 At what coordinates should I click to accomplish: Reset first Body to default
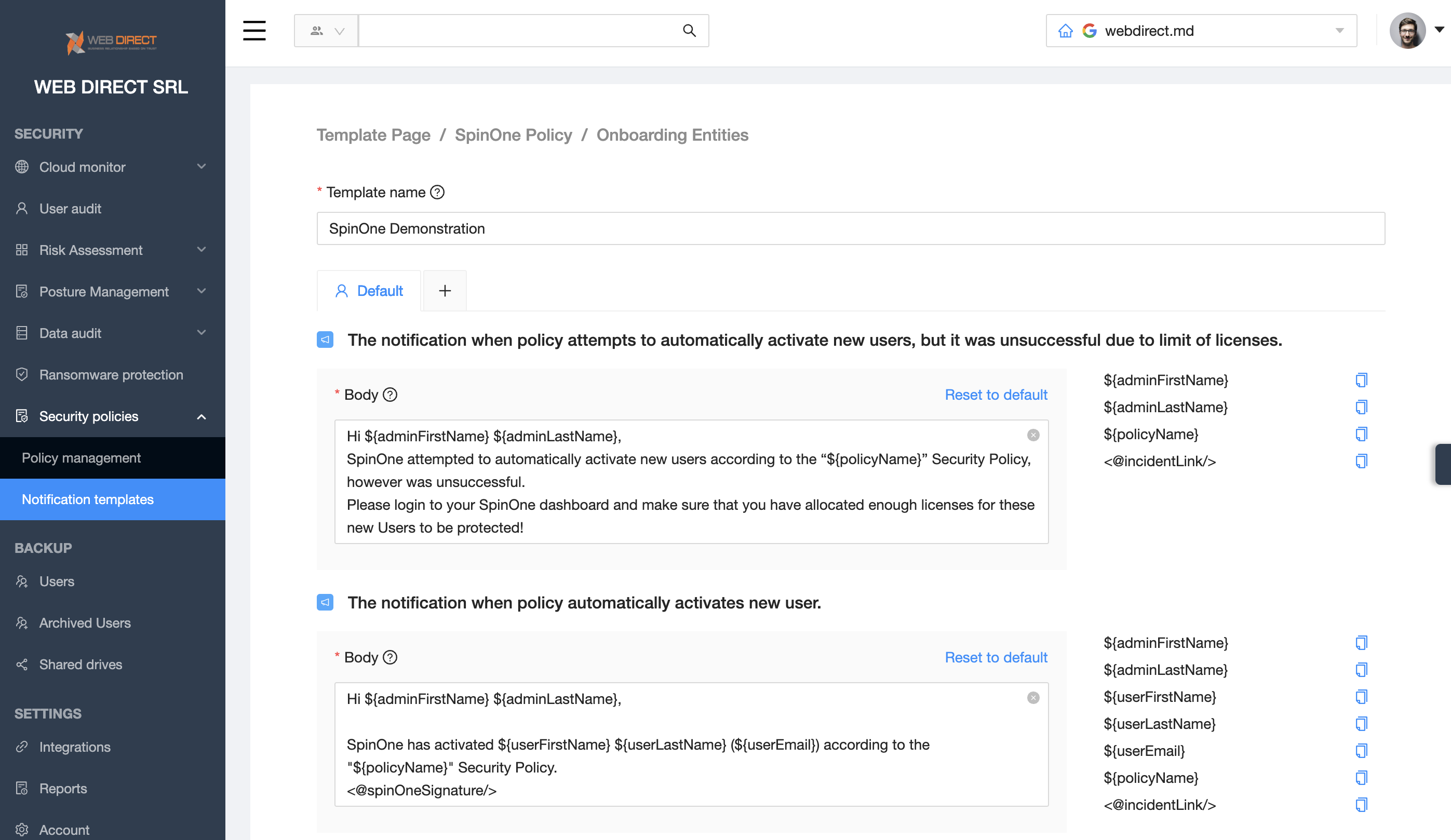coord(996,395)
